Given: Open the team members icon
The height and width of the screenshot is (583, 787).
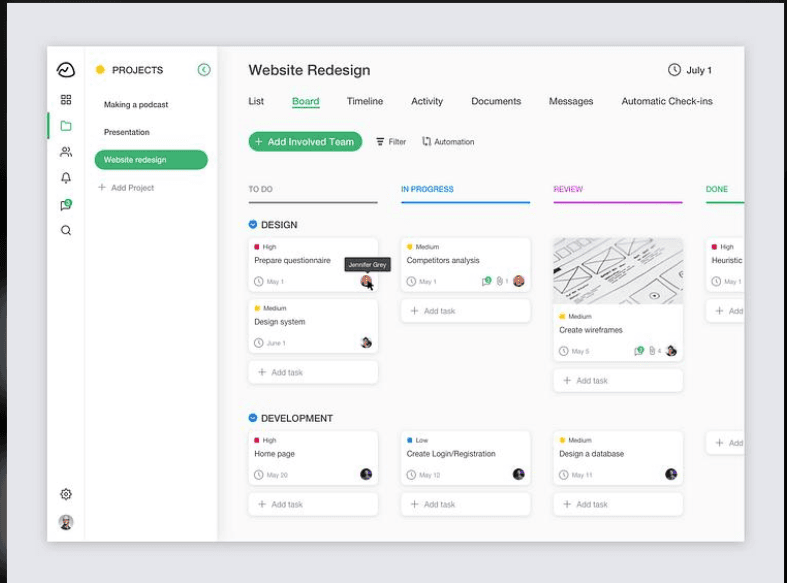Looking at the screenshot, I should click(x=66, y=152).
